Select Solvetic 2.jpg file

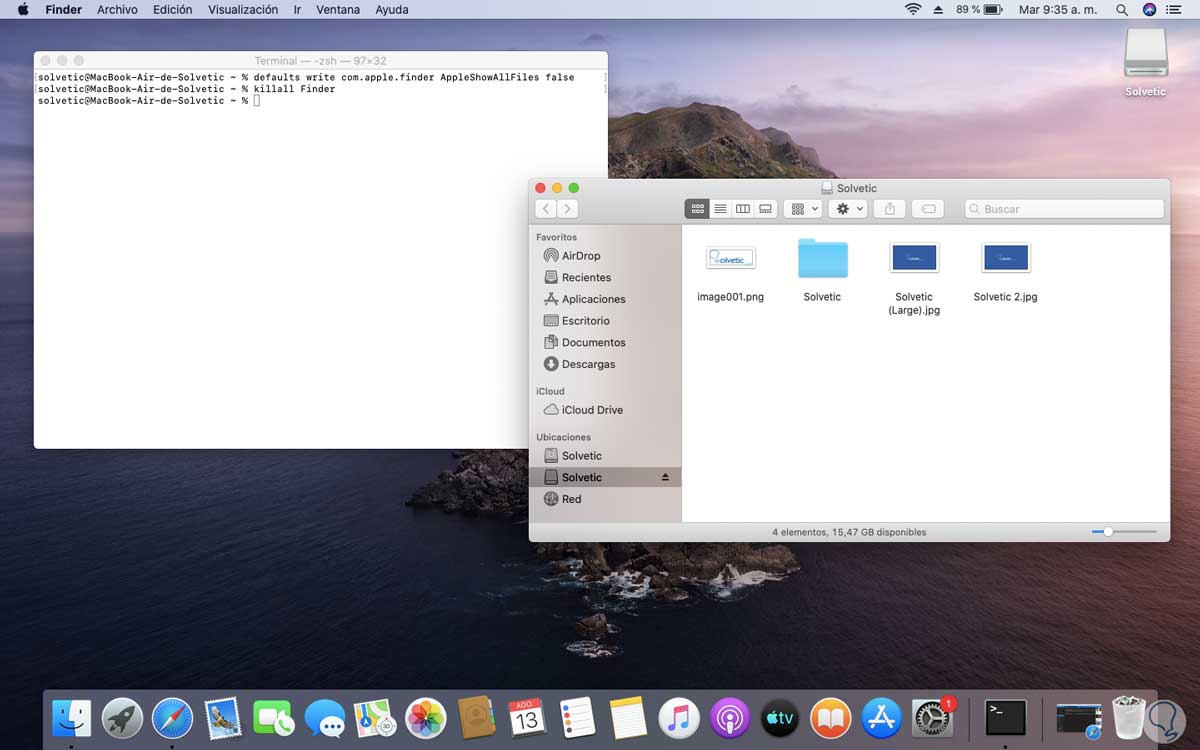(x=1006, y=258)
